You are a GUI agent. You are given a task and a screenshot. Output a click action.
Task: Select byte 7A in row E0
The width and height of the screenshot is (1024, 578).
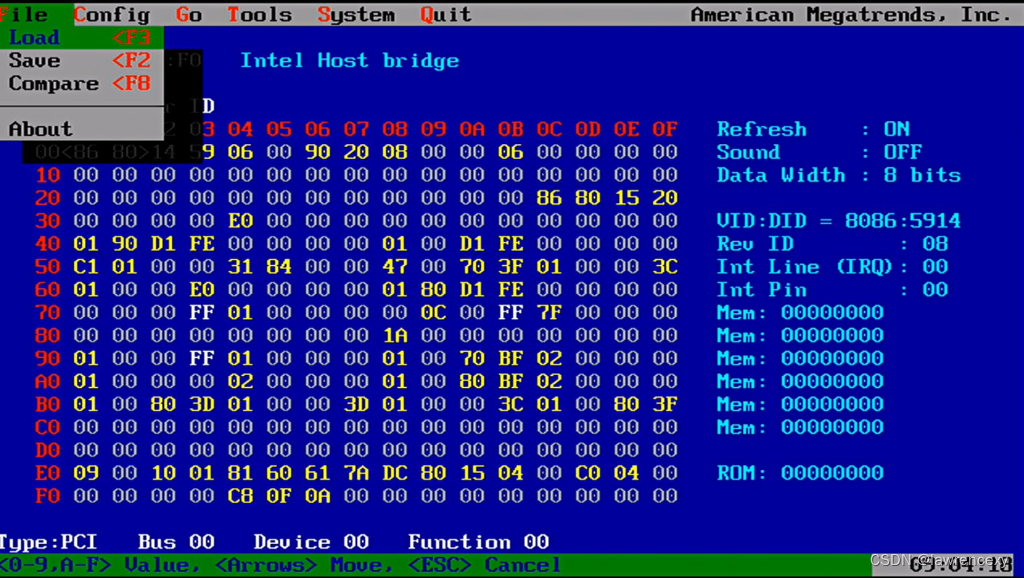(356, 473)
